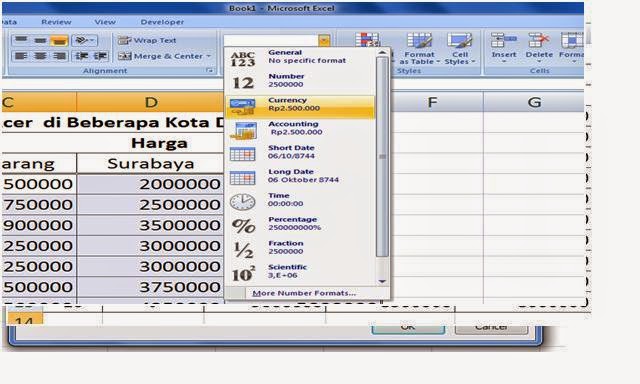
Task: Open the View ribbon tab
Action: (x=105, y=22)
